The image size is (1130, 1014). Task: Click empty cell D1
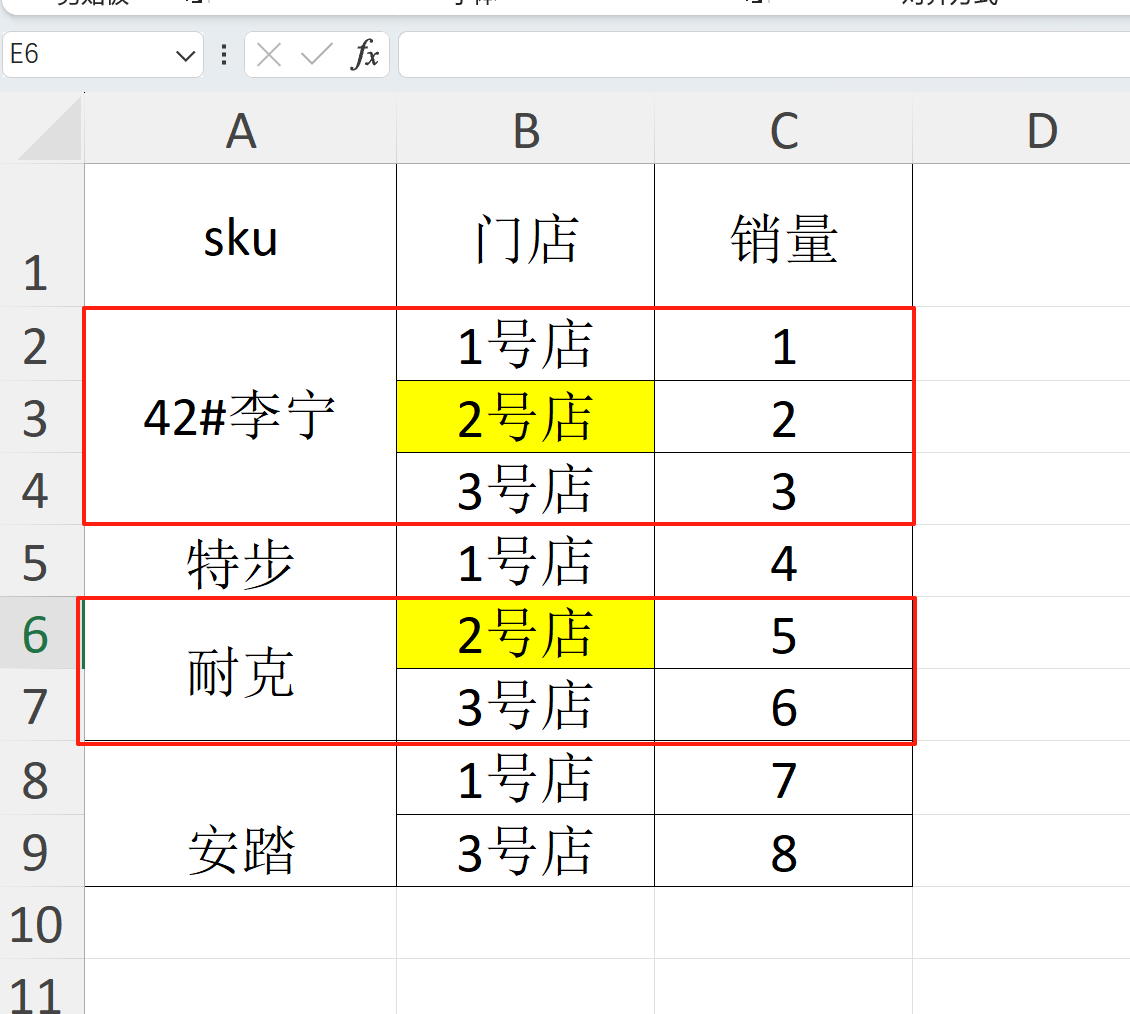pyautogui.click(x=1021, y=236)
